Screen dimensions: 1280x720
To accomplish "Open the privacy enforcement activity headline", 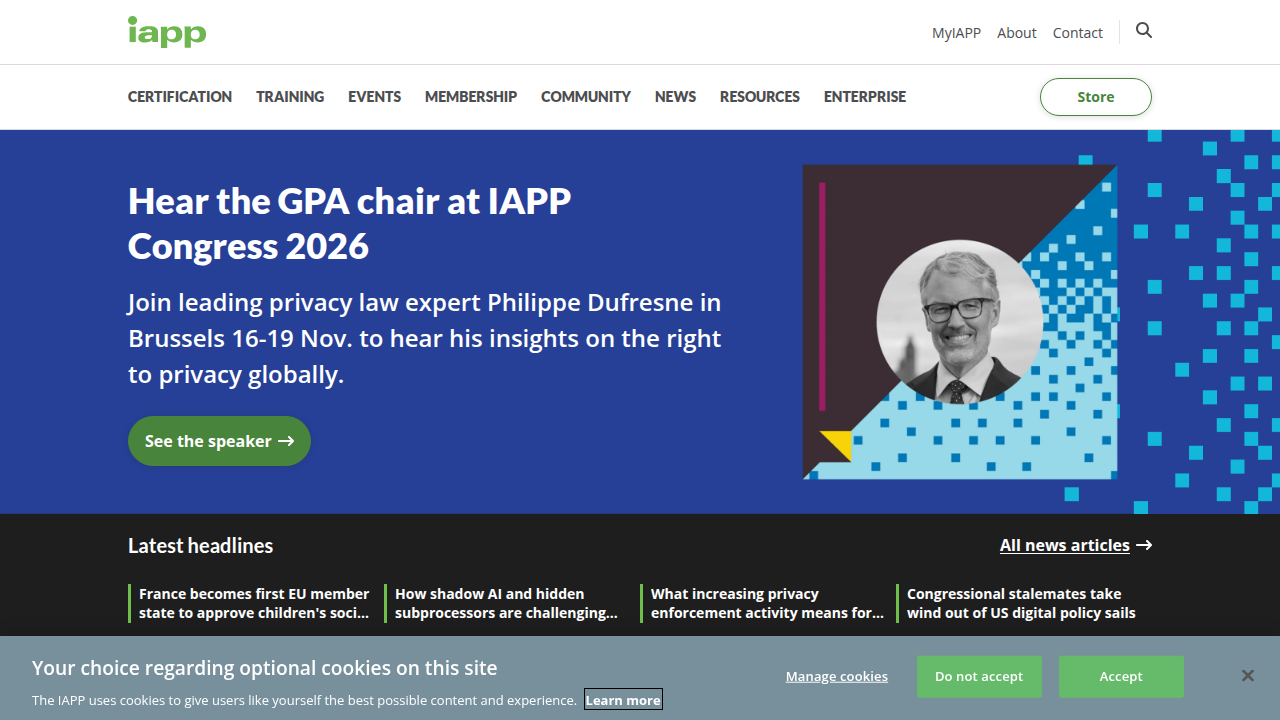I will (767, 603).
